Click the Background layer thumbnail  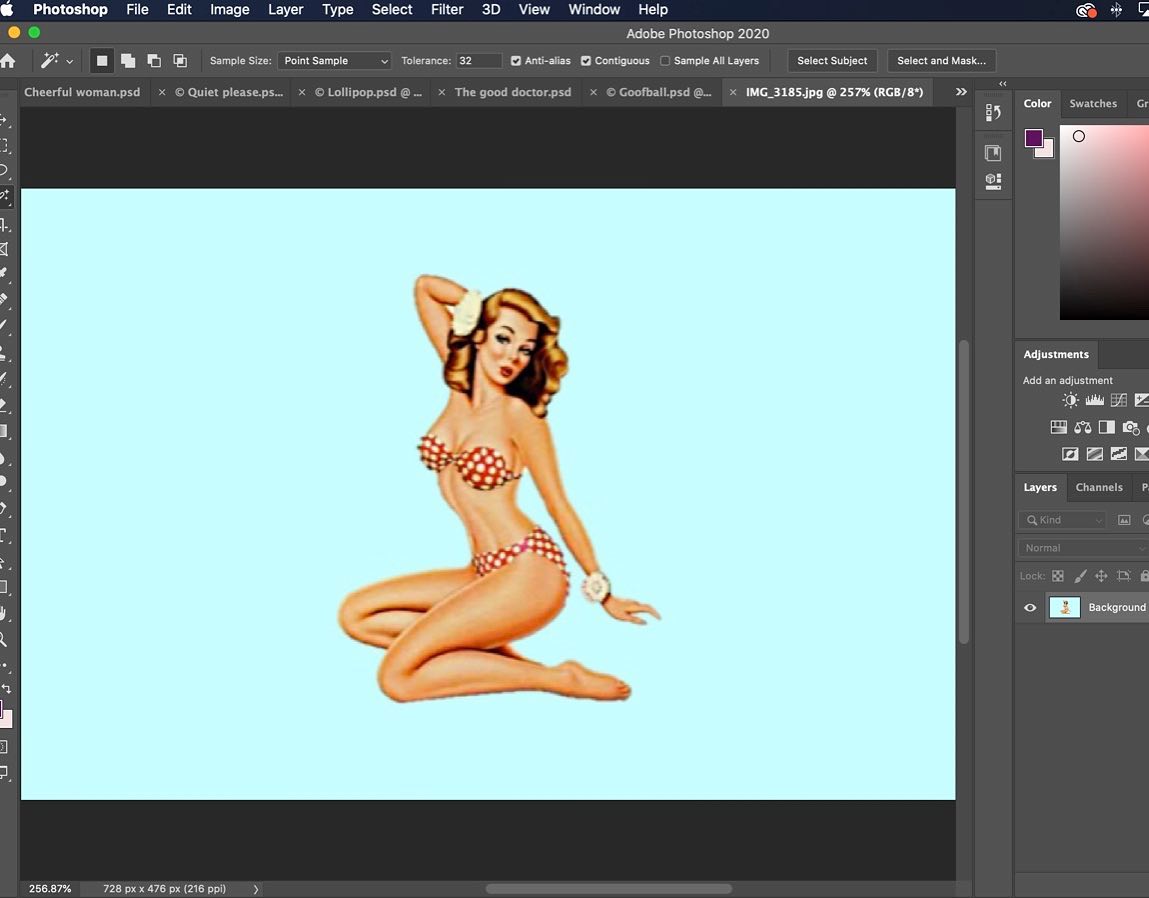pos(1064,608)
